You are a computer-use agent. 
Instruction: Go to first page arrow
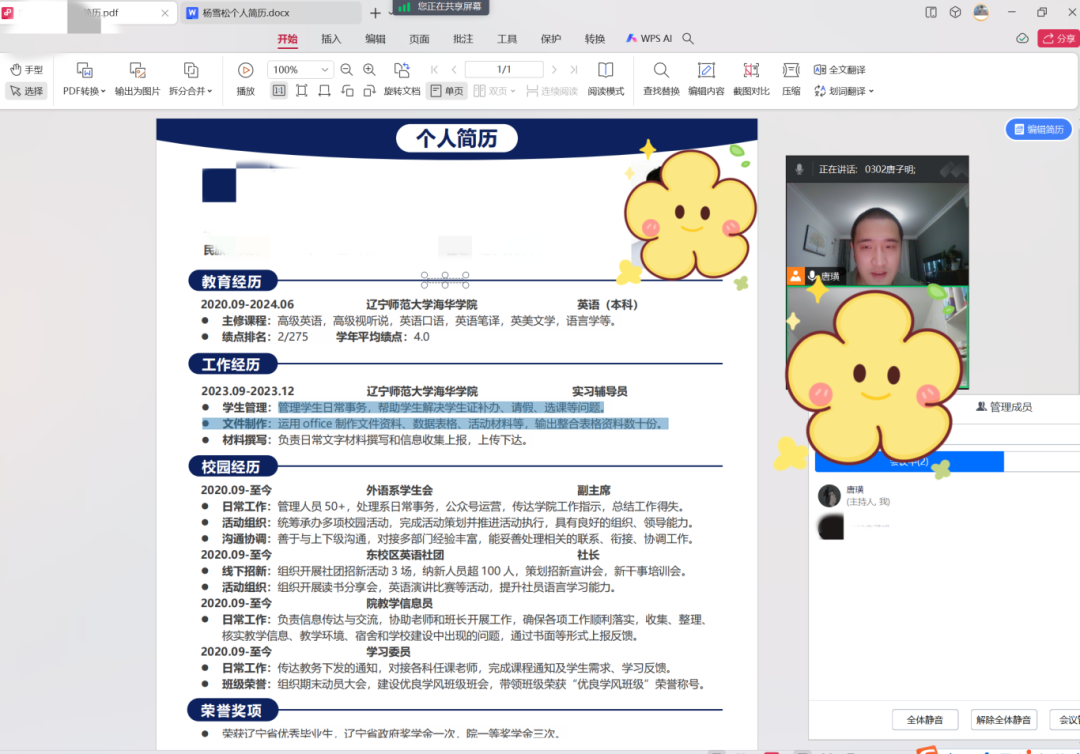point(434,70)
